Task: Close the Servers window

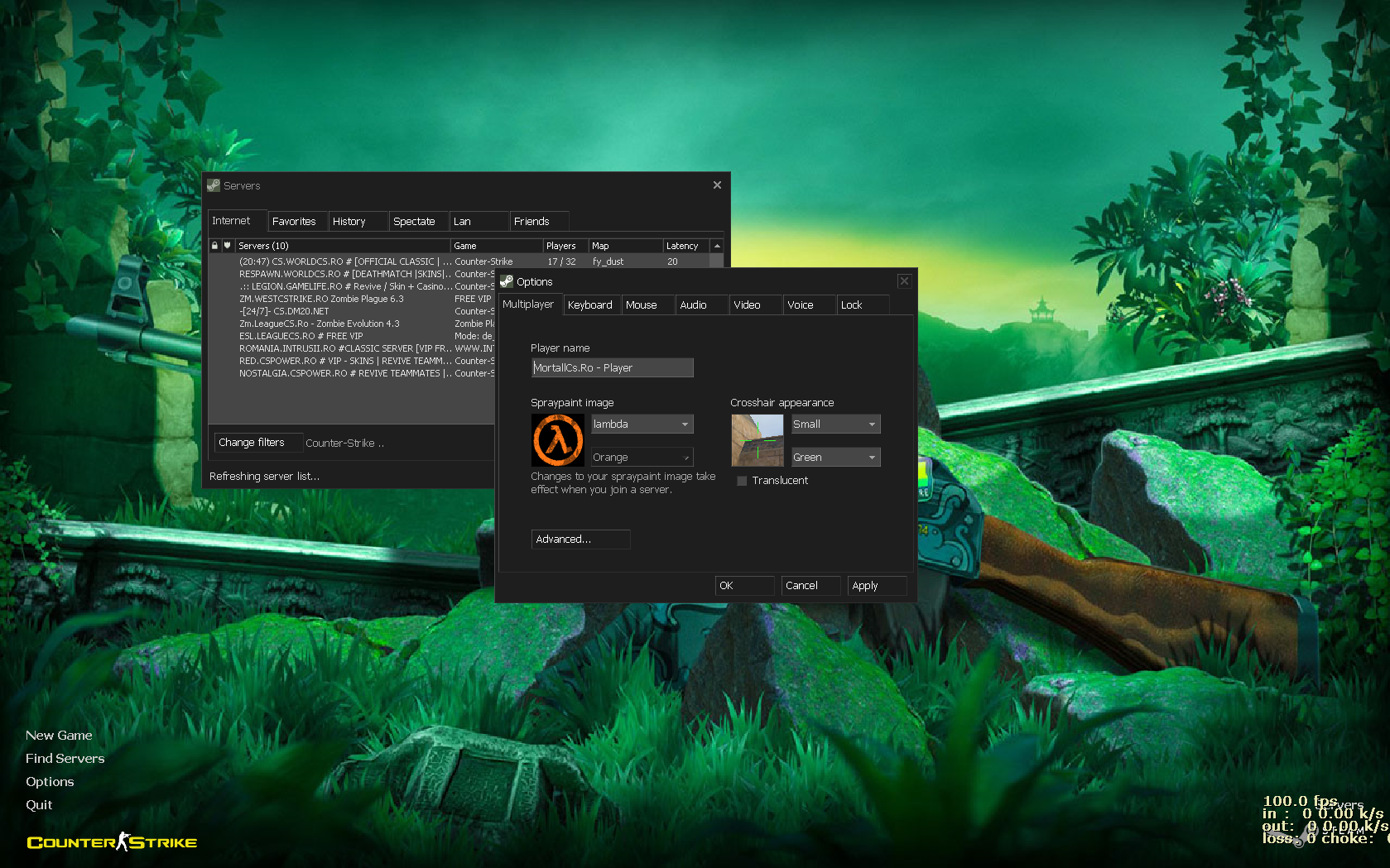Action: pyautogui.click(x=717, y=185)
